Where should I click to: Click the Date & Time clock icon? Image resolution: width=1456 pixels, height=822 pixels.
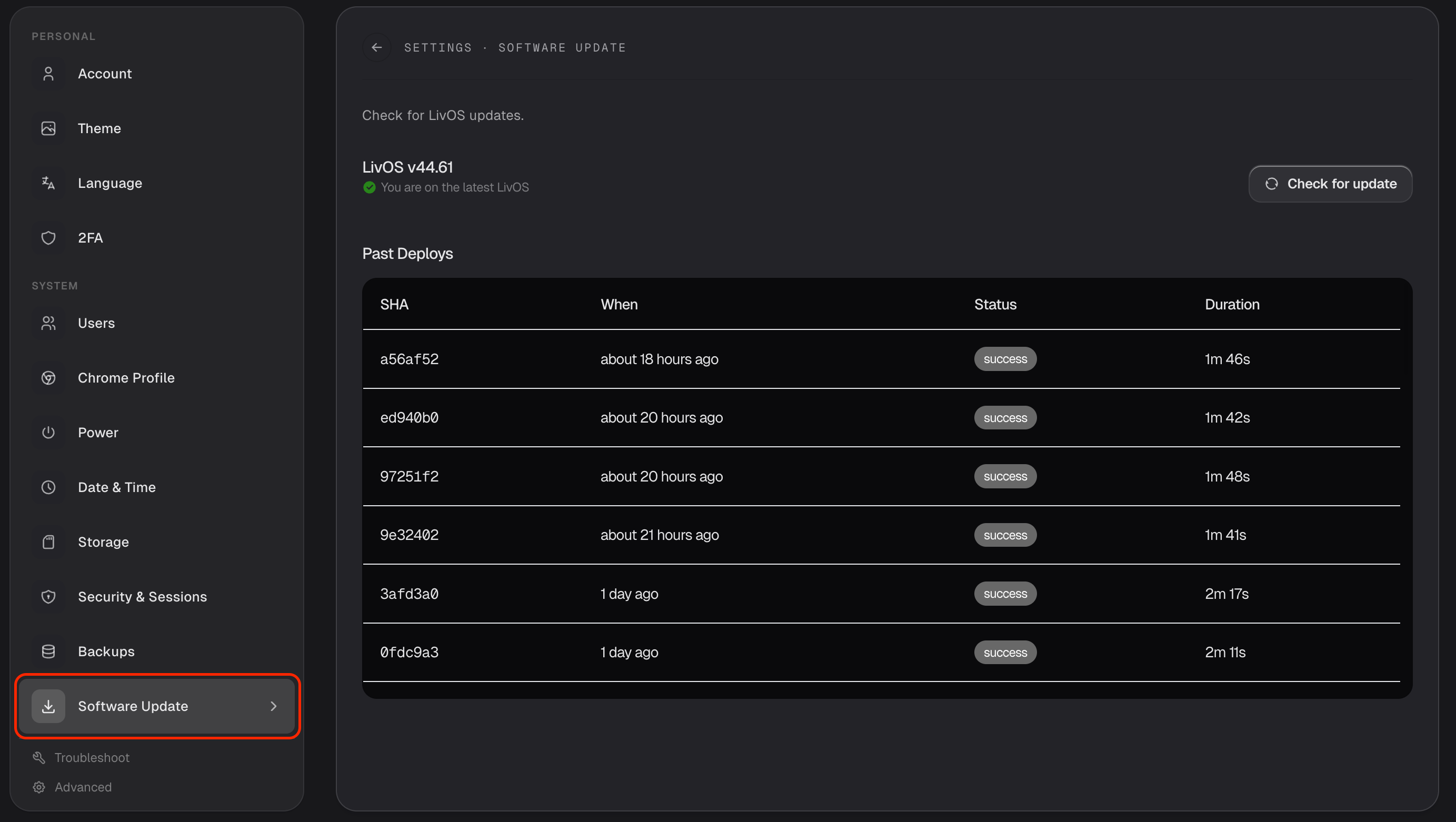[48, 487]
